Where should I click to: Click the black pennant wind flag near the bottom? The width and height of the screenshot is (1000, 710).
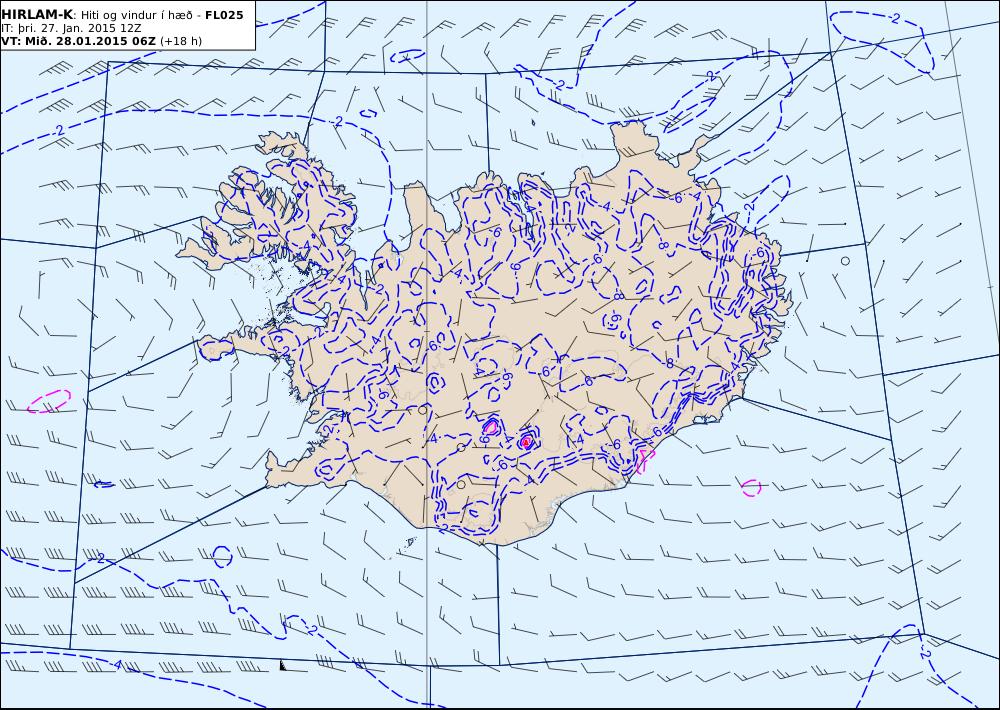[x=284, y=665]
